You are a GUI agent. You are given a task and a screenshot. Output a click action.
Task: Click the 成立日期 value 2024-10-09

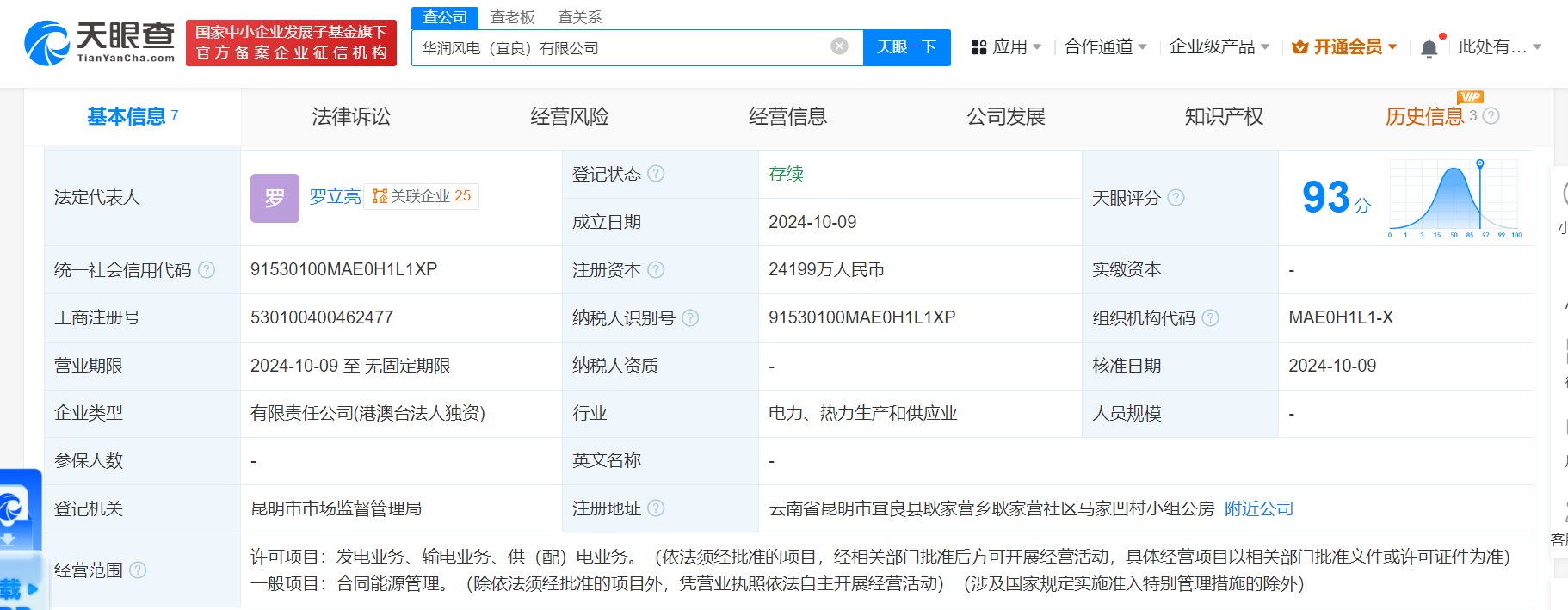click(812, 222)
